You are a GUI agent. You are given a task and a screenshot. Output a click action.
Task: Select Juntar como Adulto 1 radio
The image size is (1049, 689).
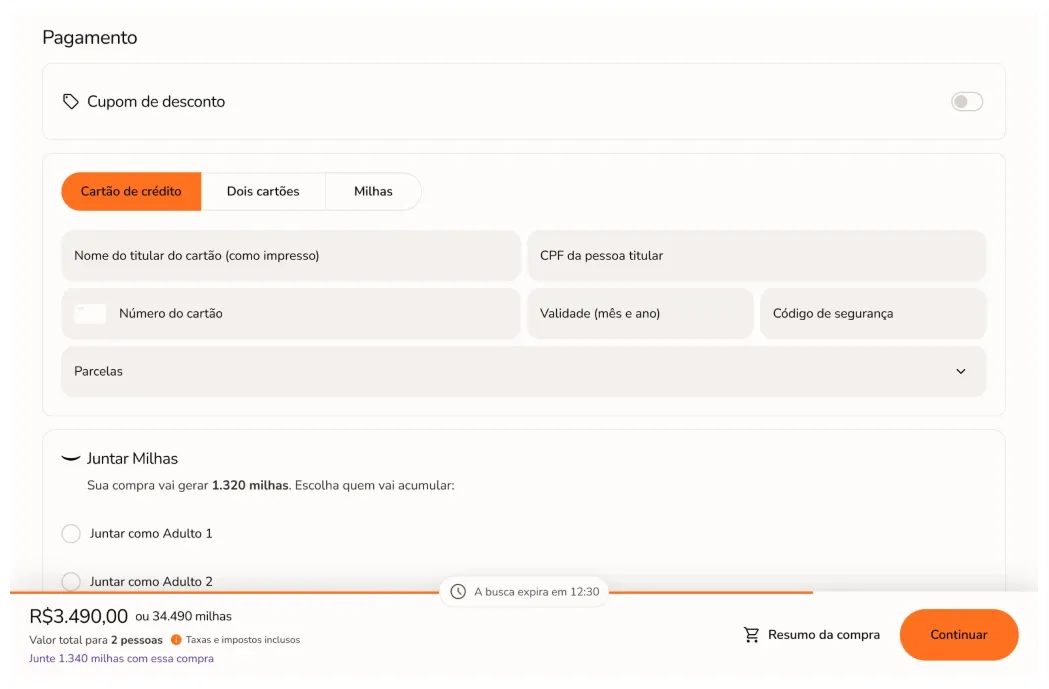(x=71, y=533)
